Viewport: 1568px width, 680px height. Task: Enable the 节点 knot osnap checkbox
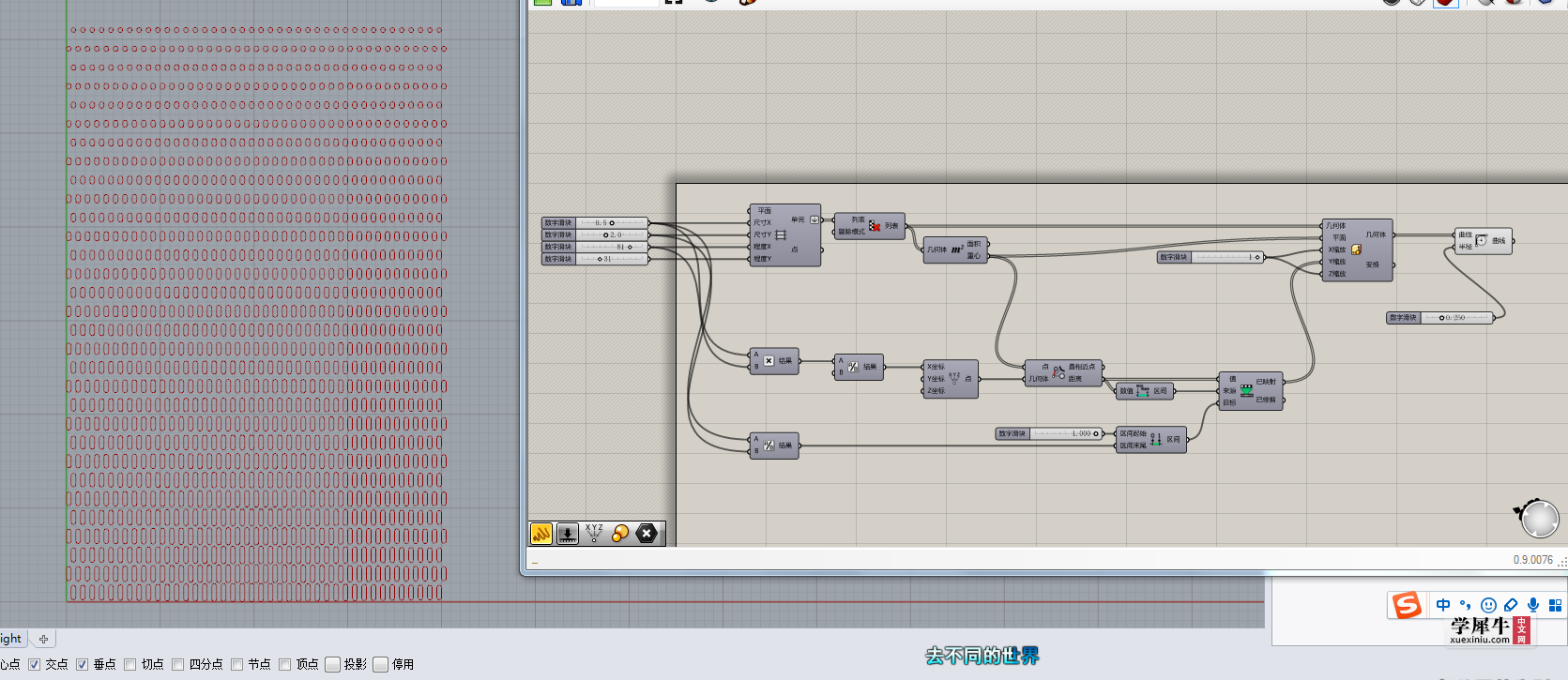tap(236, 664)
